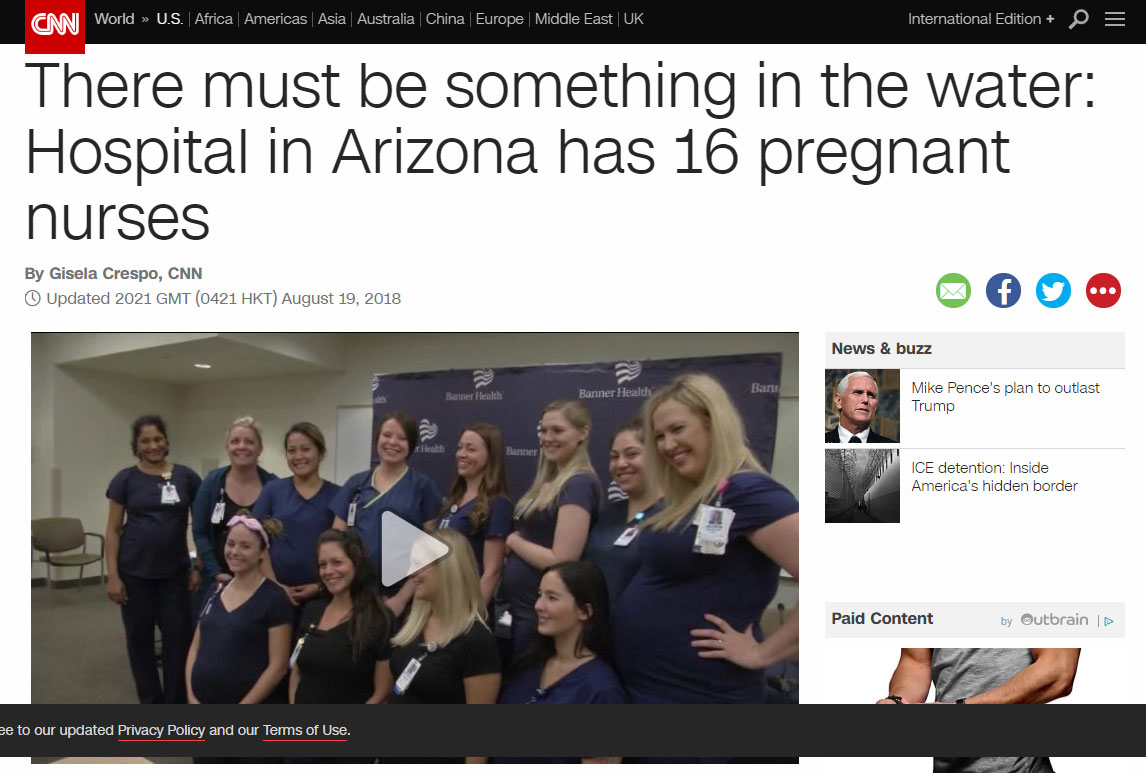Image resolution: width=1146 pixels, height=773 pixels.
Task: Play the nurses video
Action: click(x=414, y=549)
